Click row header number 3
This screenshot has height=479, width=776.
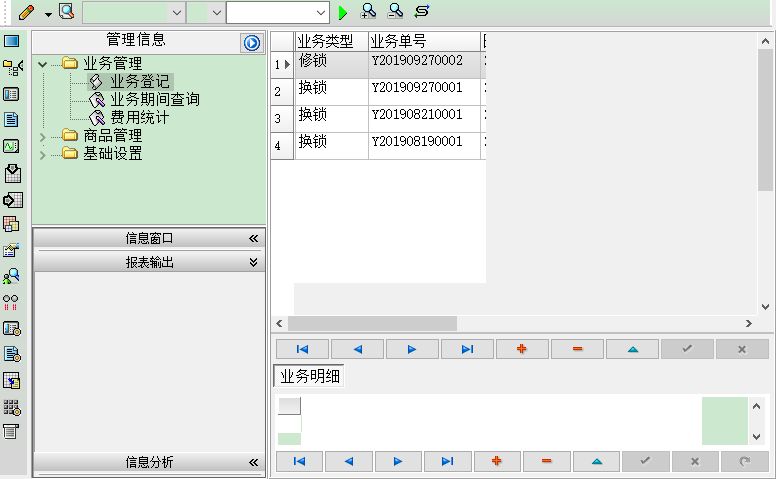coord(282,119)
